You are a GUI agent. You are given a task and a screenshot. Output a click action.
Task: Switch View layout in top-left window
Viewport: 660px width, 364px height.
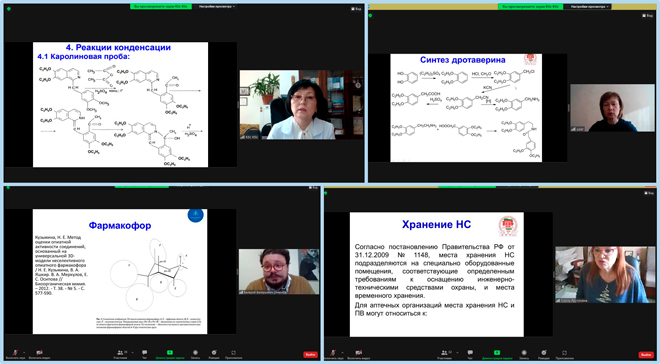coord(356,8)
